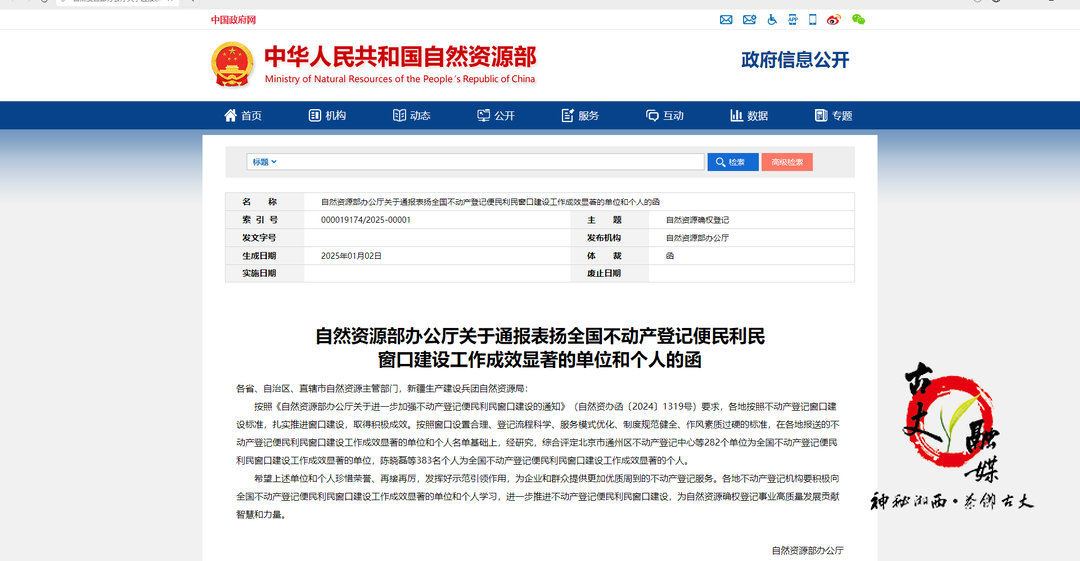Select 动态 from the navigation bar
Screen dimensions: 1080x561
411,115
